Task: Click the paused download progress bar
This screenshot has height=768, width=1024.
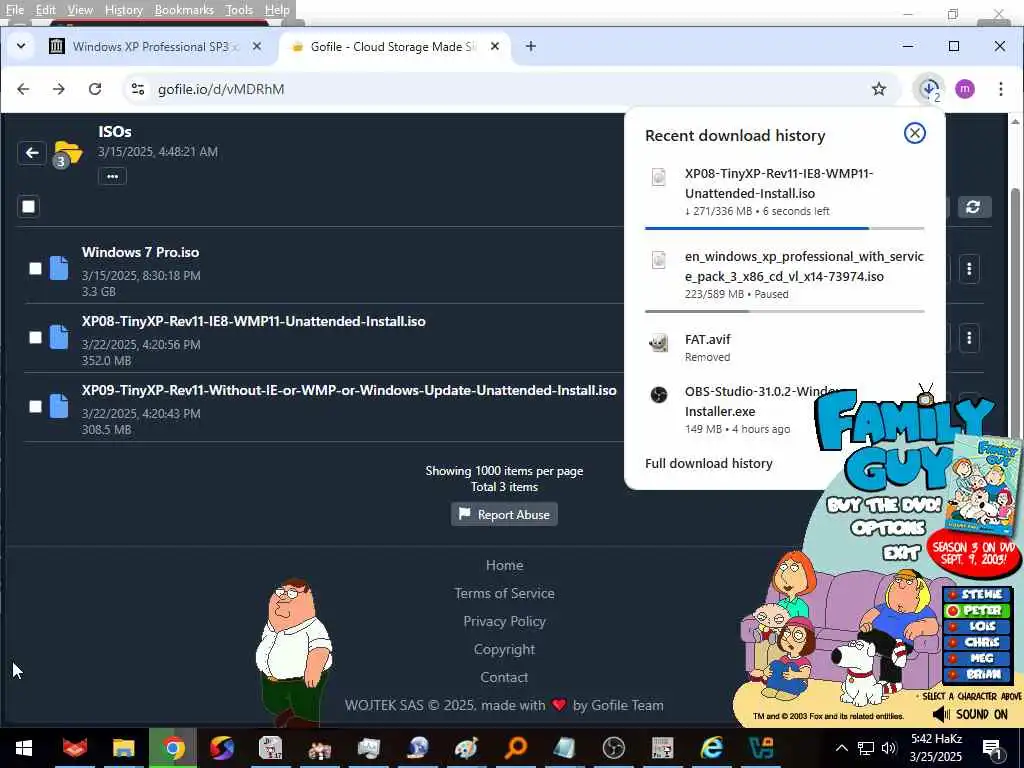Action: 784,312
